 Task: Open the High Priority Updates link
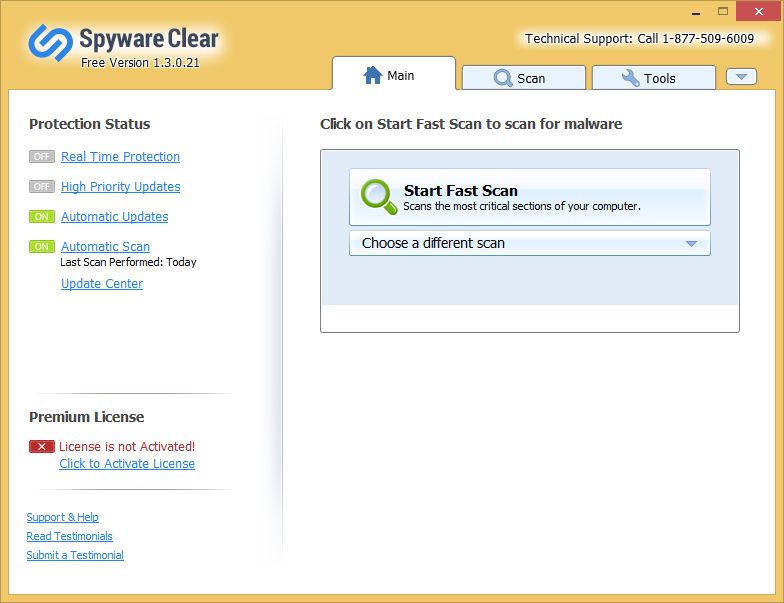tap(120, 186)
